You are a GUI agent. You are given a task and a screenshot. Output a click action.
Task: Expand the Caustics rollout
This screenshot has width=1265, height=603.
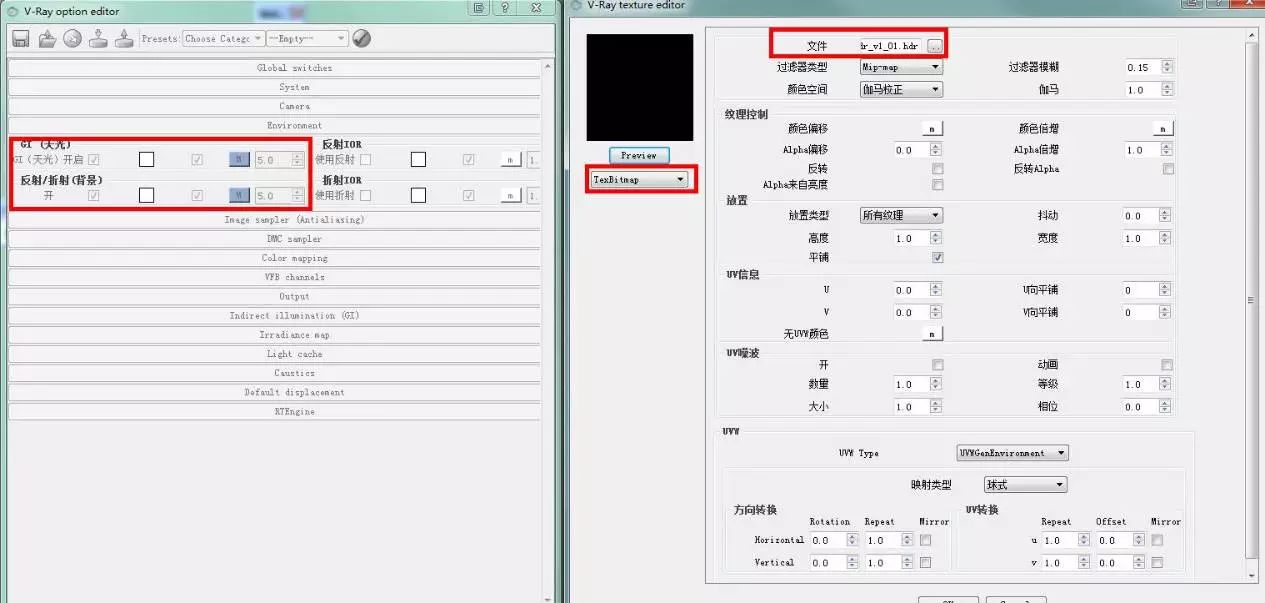click(x=274, y=373)
